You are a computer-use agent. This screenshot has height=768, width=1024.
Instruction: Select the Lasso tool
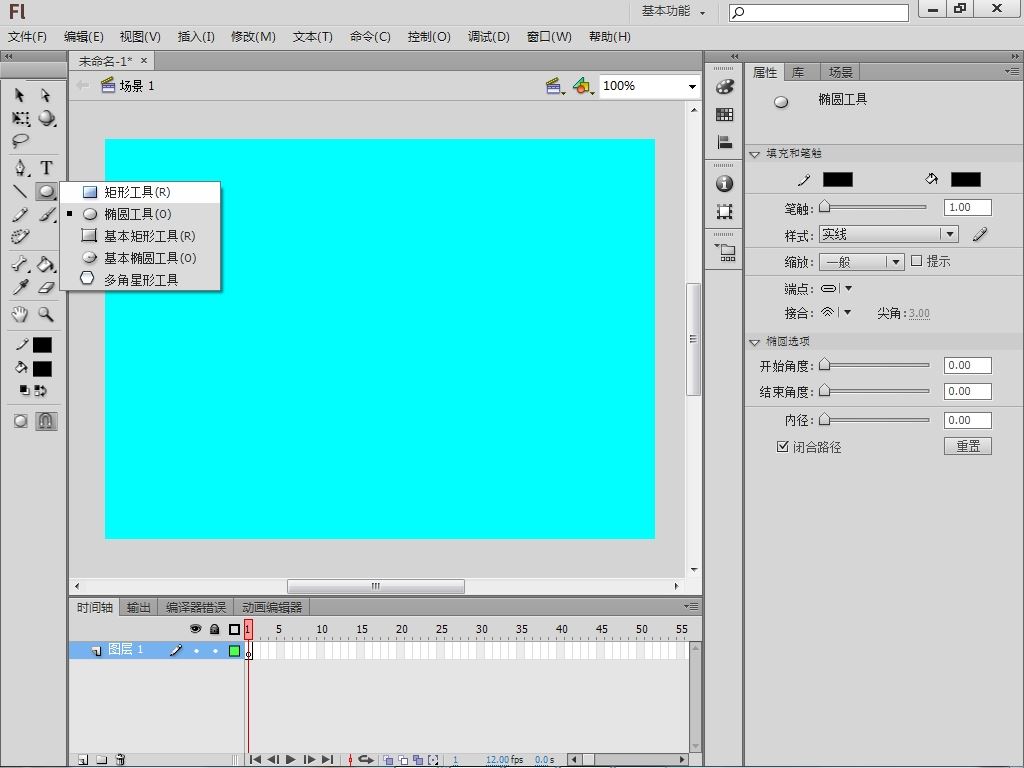click(20, 140)
